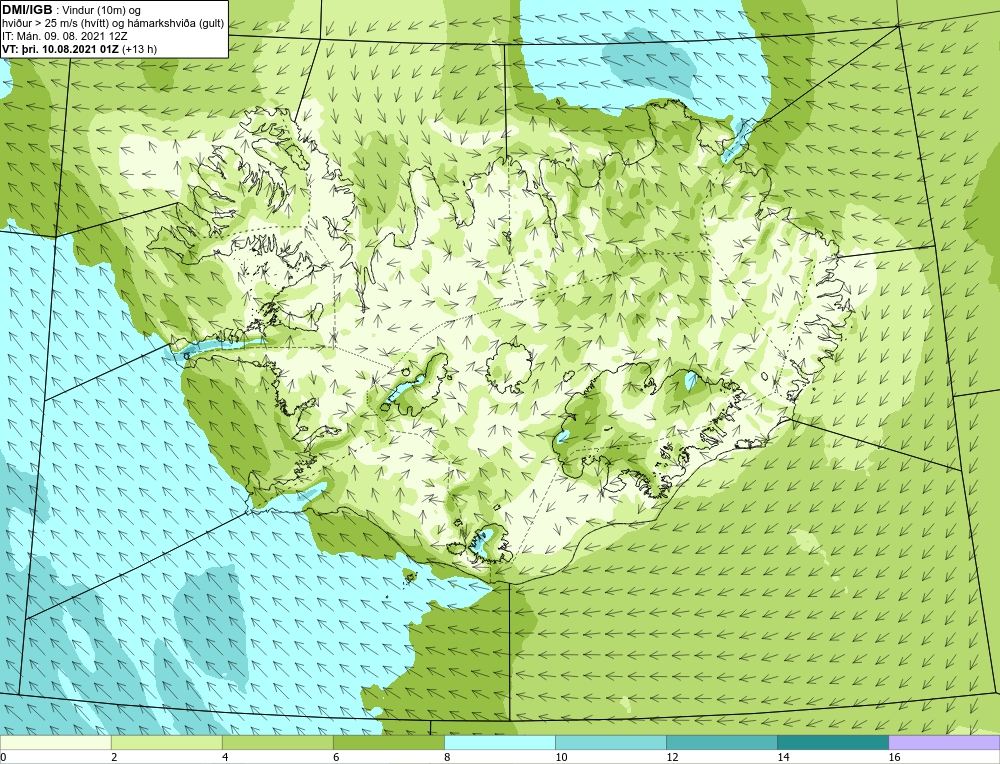Click the 0–2 m/s pale yellow legend swatch
The height and width of the screenshot is (764, 1000).
click(56, 743)
